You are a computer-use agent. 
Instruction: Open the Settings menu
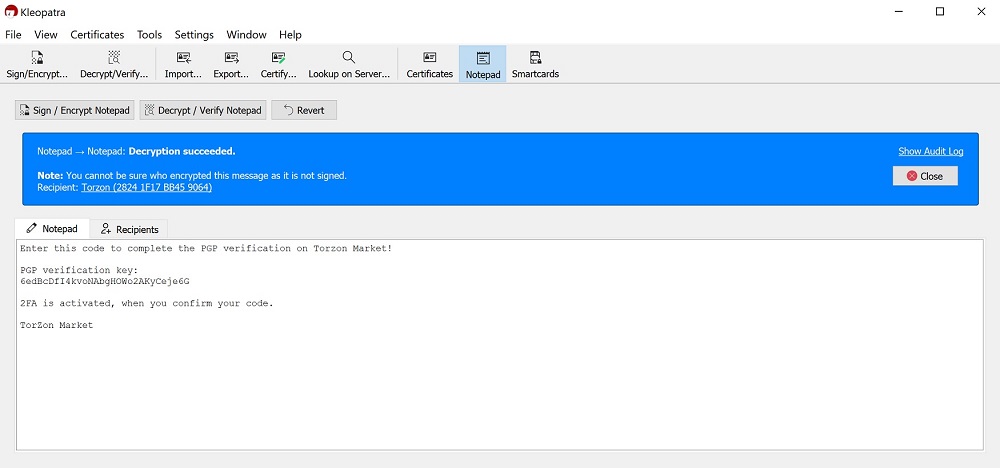194,34
